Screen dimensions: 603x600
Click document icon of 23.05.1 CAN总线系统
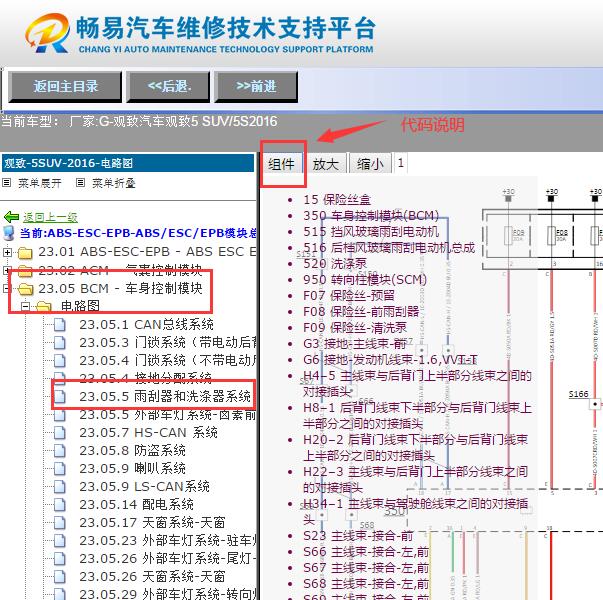click(x=60, y=324)
